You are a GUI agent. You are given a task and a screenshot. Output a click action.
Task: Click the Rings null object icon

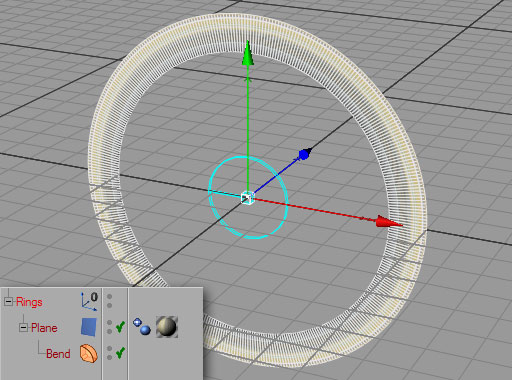pos(89,301)
